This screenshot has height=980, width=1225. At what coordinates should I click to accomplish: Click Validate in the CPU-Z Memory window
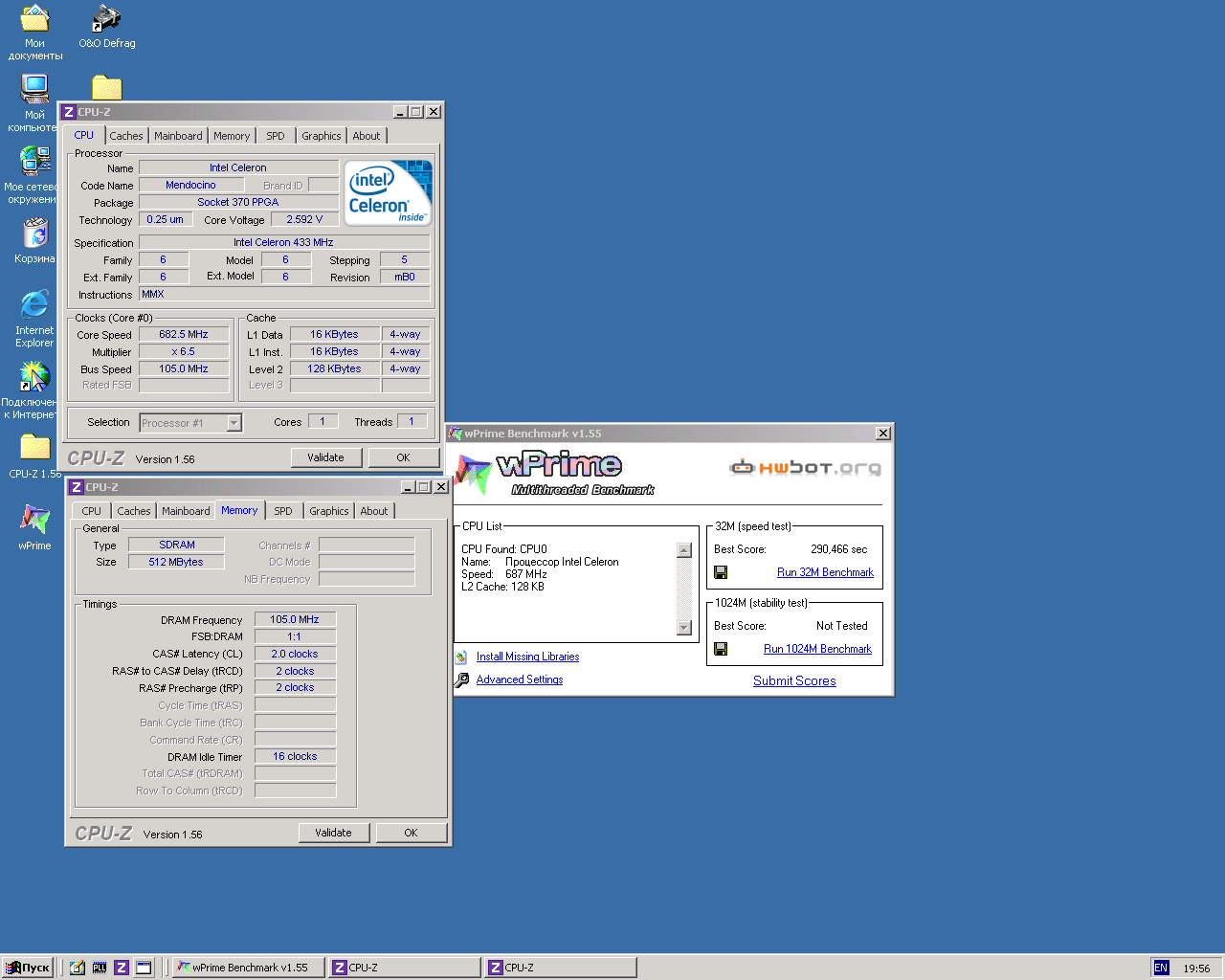coord(334,833)
